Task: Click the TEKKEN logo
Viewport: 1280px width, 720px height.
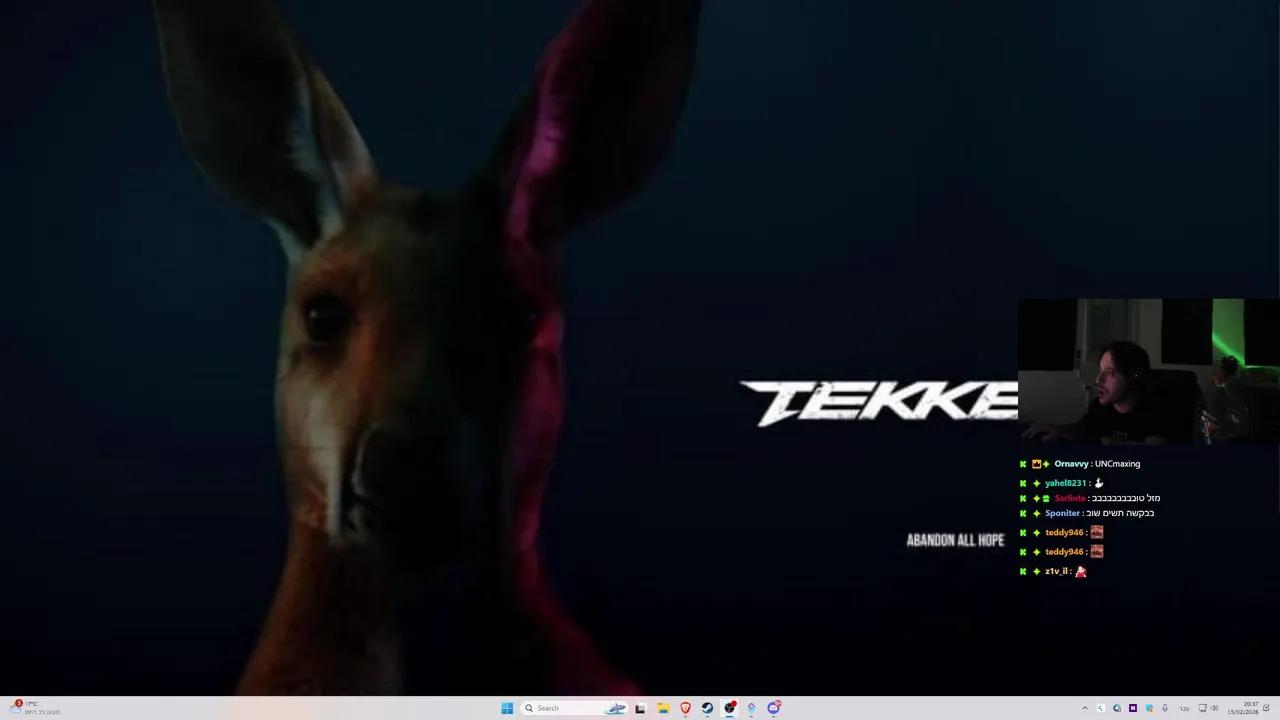Action: tap(879, 403)
